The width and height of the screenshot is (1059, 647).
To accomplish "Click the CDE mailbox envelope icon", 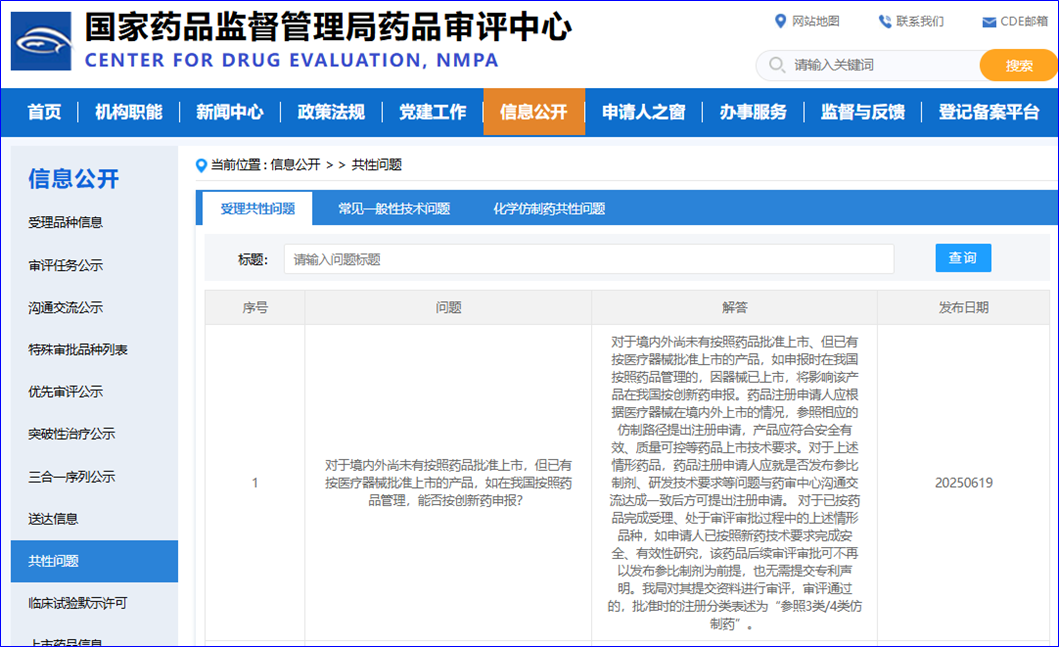I will pos(989,22).
